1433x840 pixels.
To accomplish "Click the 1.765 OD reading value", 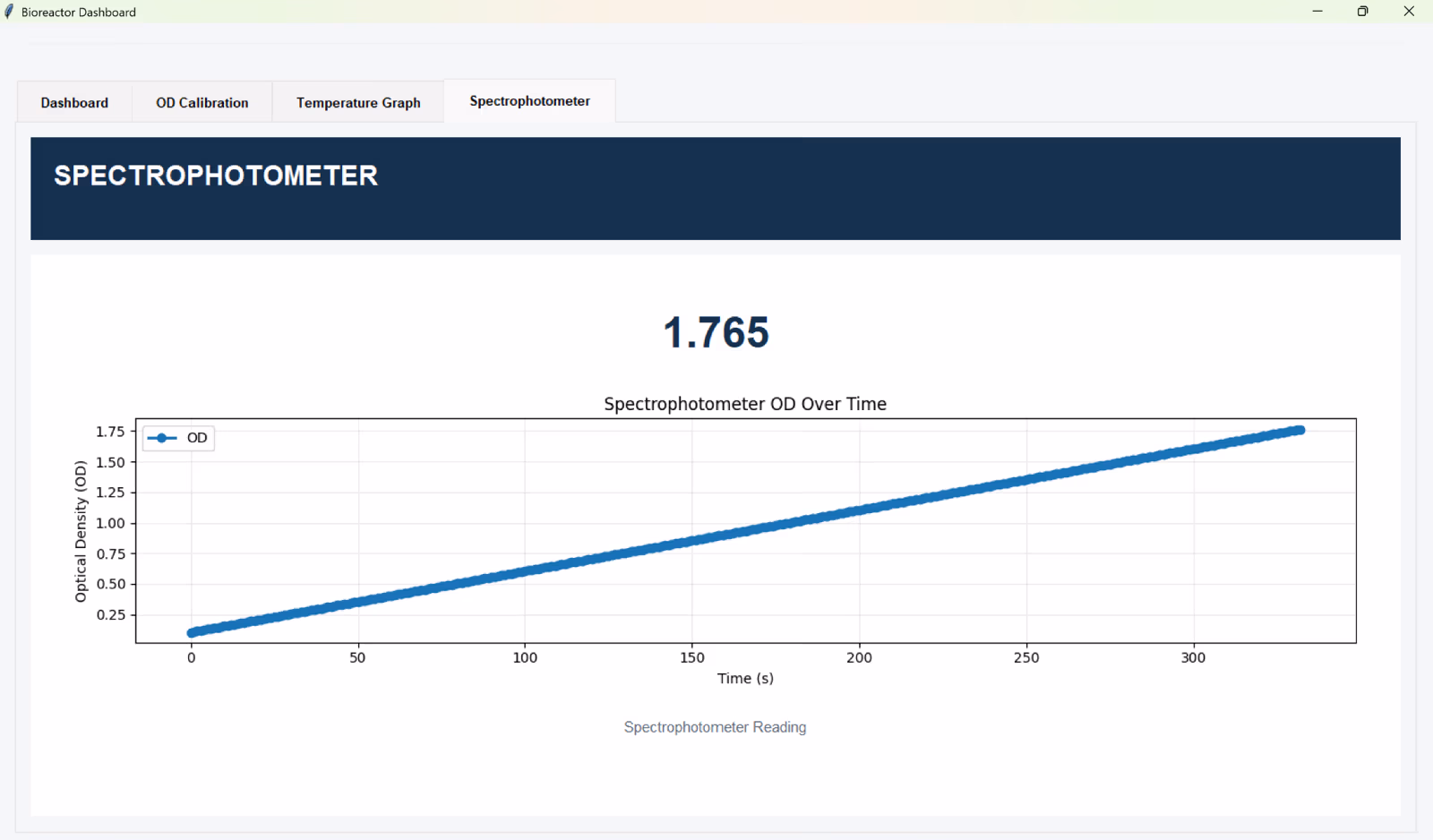I will coord(716,332).
